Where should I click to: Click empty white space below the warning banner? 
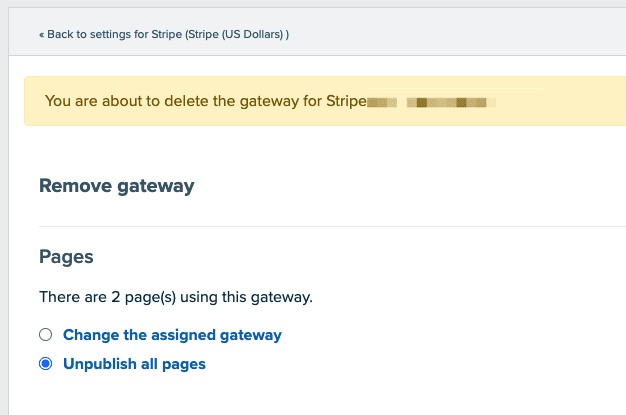tap(319, 150)
